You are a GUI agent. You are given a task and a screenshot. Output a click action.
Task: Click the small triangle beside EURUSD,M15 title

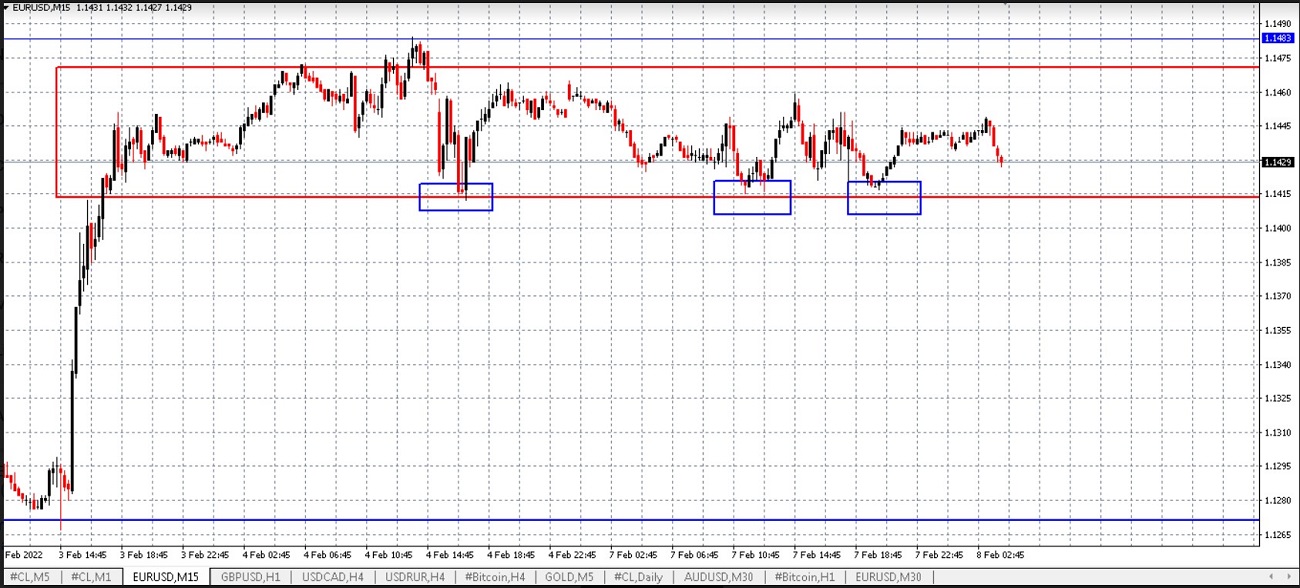[x=6, y=7]
